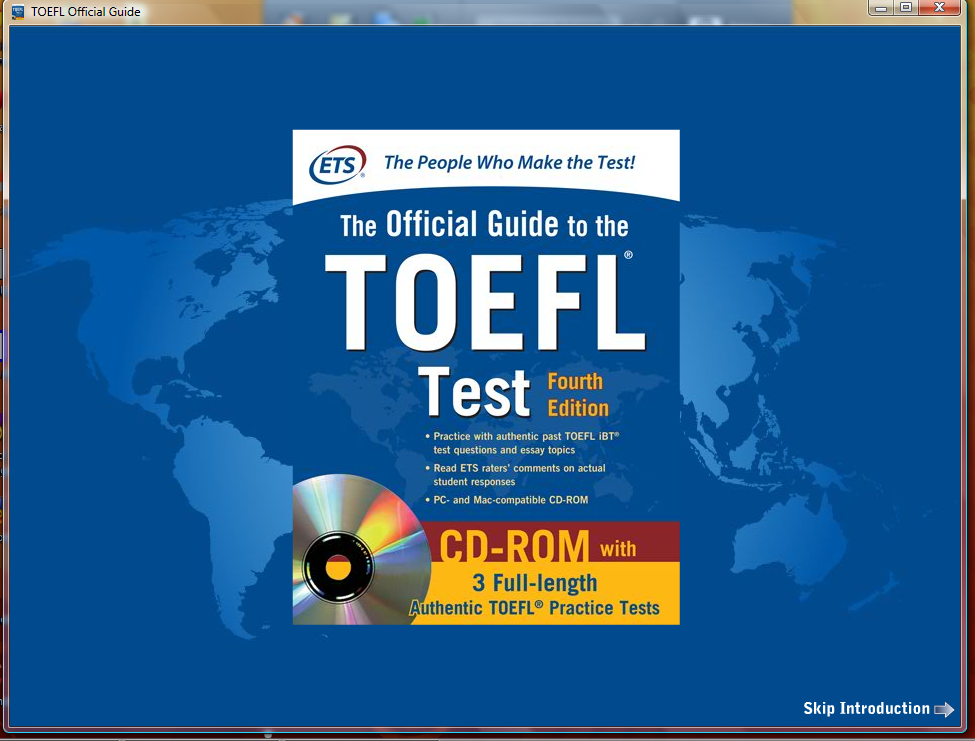Screen dimensions: 975x741
Task: Click the TOEFL app icon in title bar
Action: [x=18, y=11]
